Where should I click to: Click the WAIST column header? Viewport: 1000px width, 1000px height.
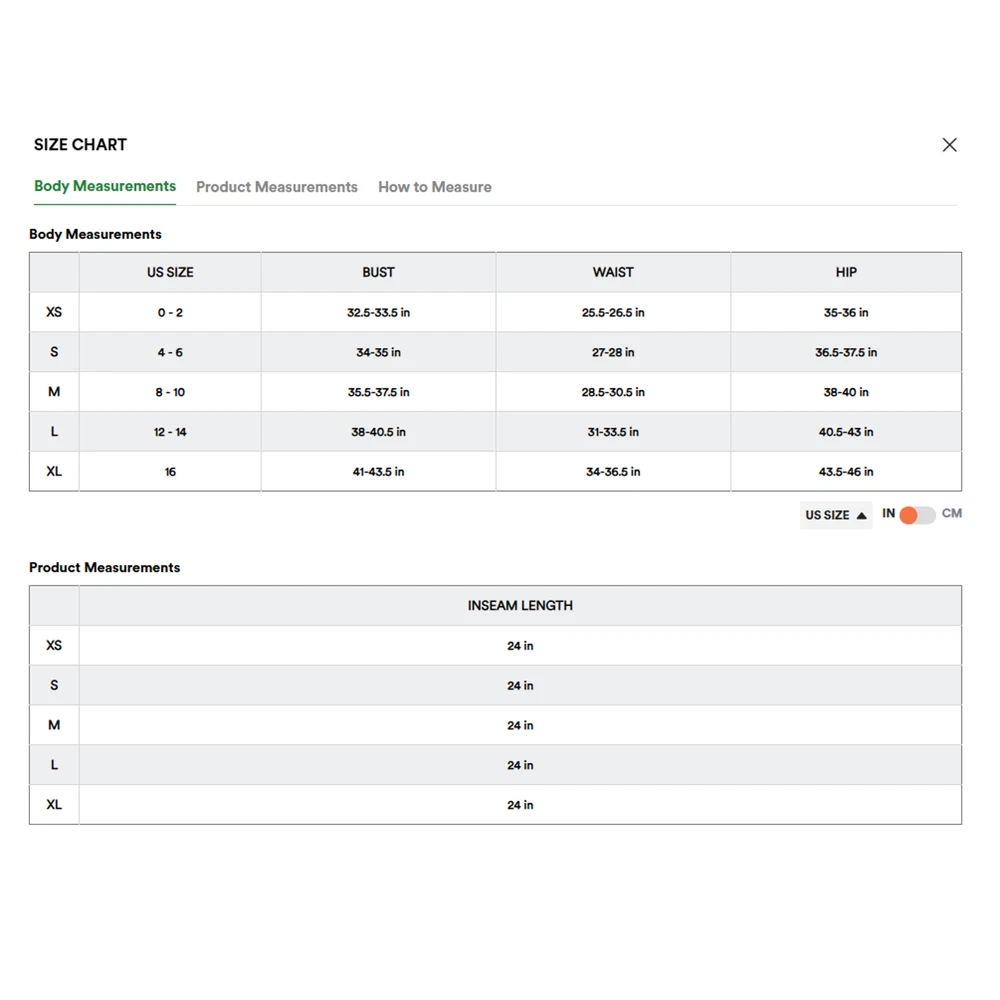pyautogui.click(x=613, y=272)
